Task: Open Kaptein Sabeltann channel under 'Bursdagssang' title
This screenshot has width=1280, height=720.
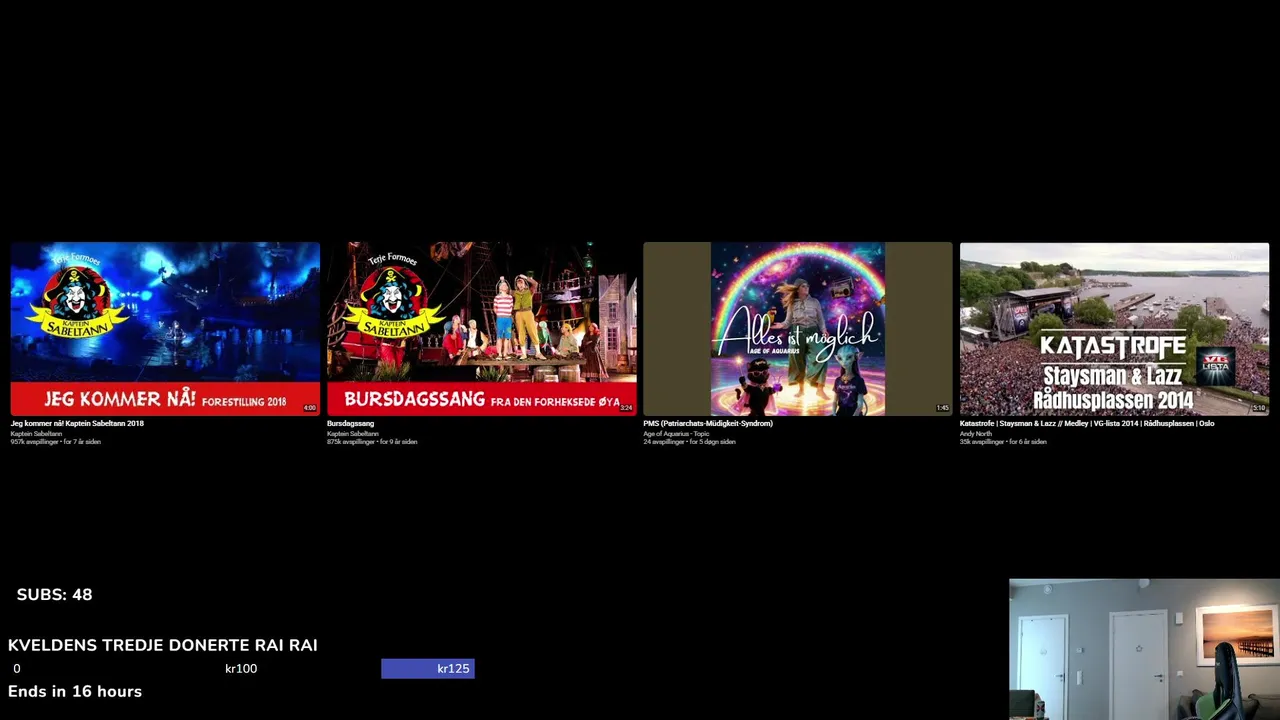Action: pos(353,434)
